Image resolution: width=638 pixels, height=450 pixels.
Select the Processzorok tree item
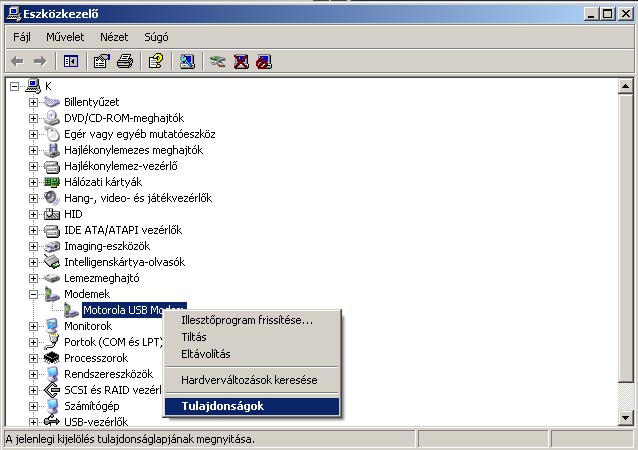point(96,358)
